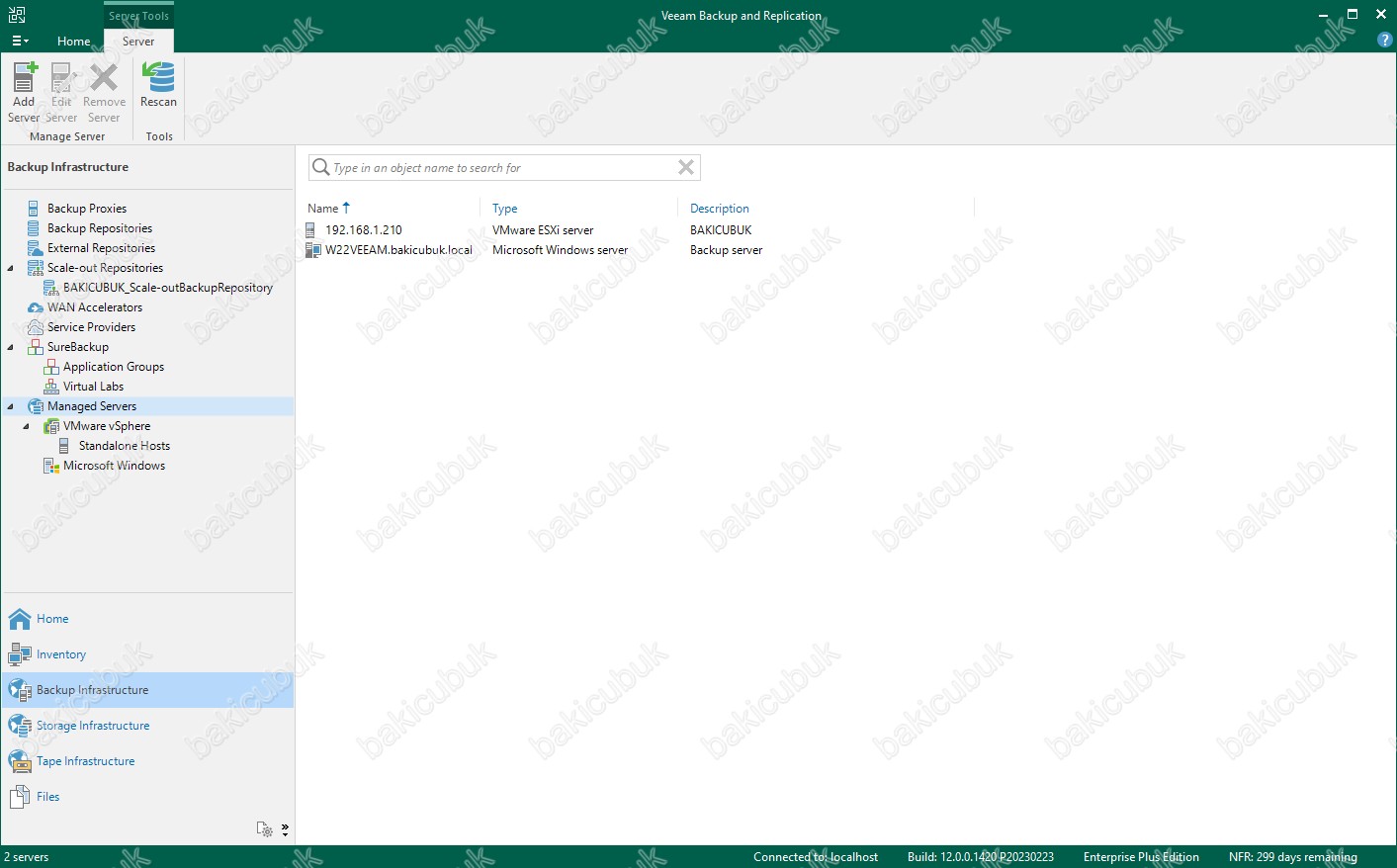Click the BAKICUBUK description cell

[721, 230]
